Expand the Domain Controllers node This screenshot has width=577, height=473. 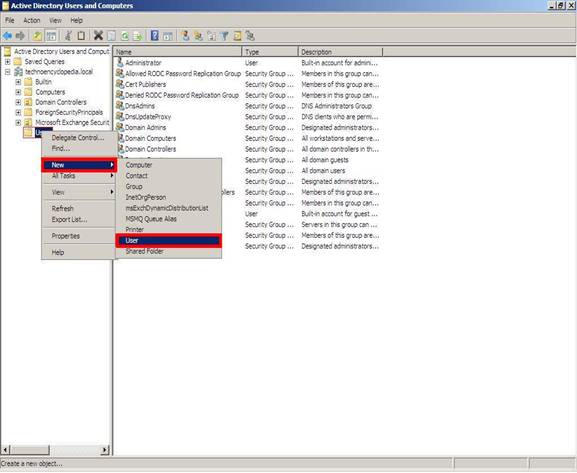coord(18,102)
